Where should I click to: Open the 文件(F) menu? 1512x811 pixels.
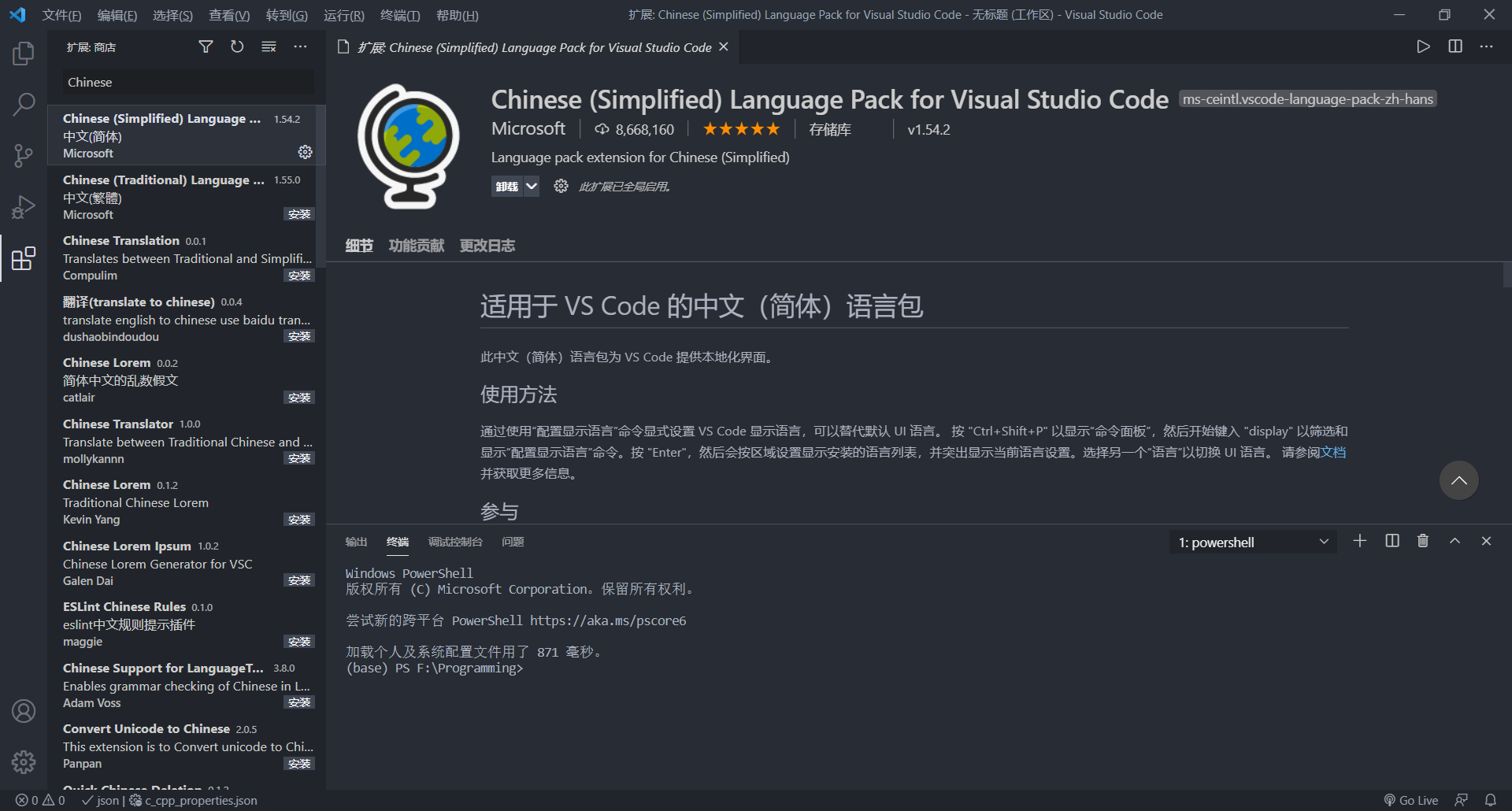(x=61, y=15)
